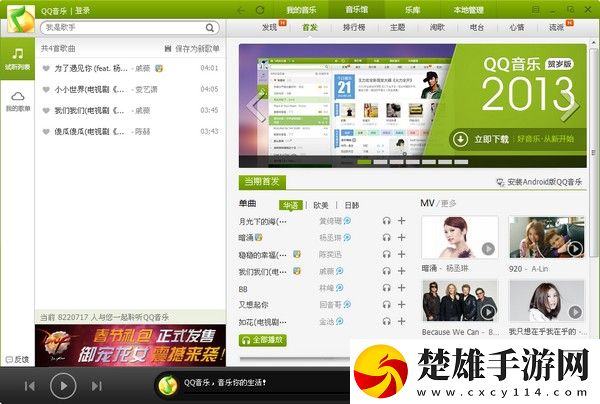Image resolution: width=600 pixels, height=404 pixels.
Task: Listen to BB via headphone icon
Action: pos(386,288)
